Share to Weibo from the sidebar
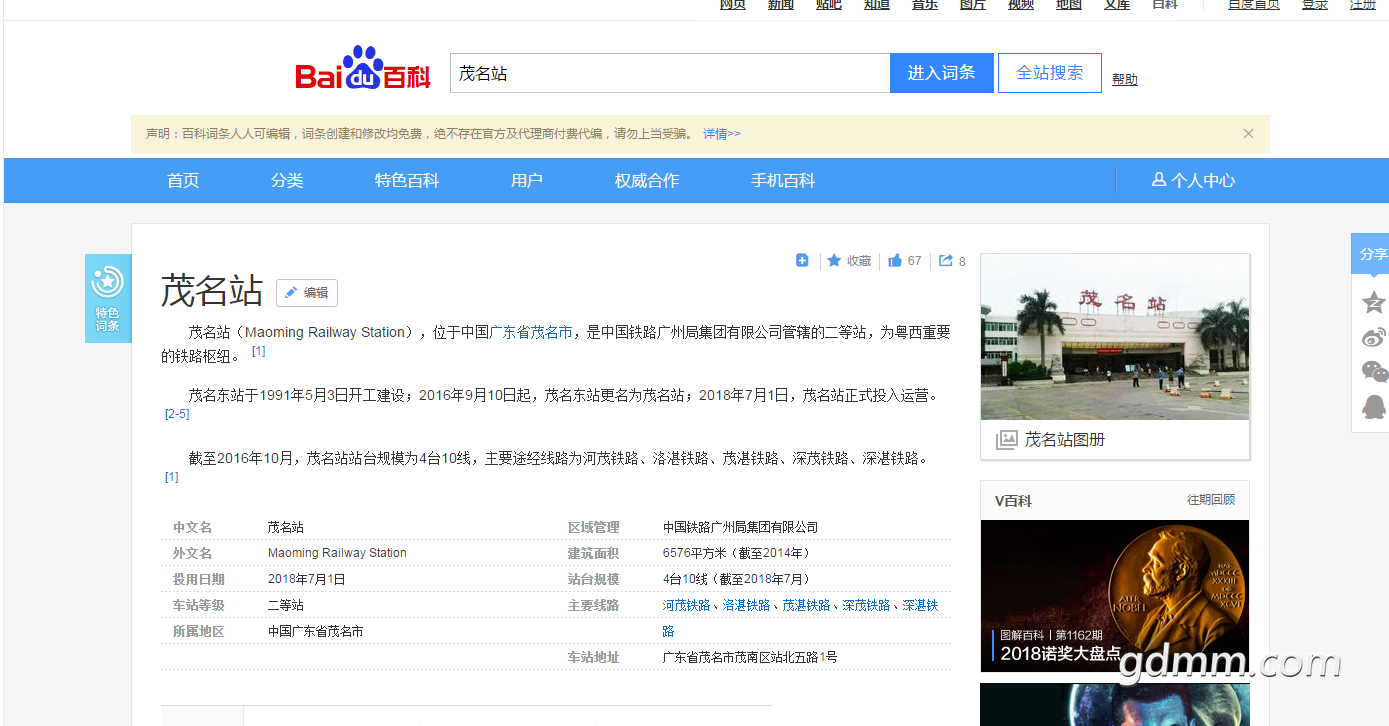The height and width of the screenshot is (726, 1389). tap(1374, 337)
